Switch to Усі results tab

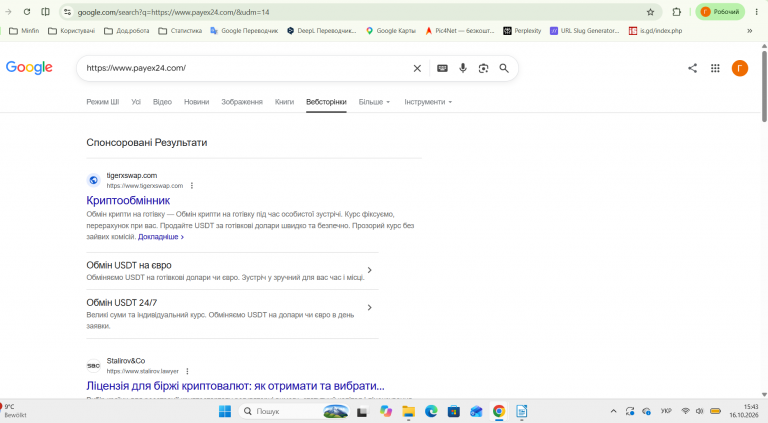click(136, 102)
